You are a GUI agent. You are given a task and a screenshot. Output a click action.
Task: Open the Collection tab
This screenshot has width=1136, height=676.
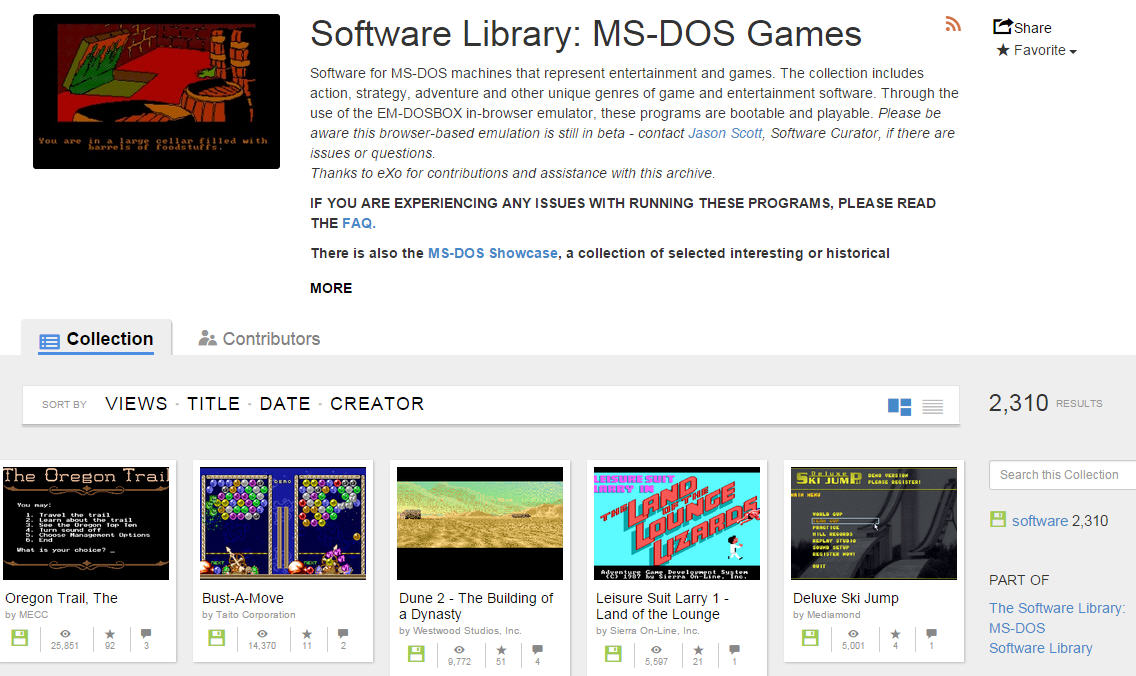click(x=96, y=338)
